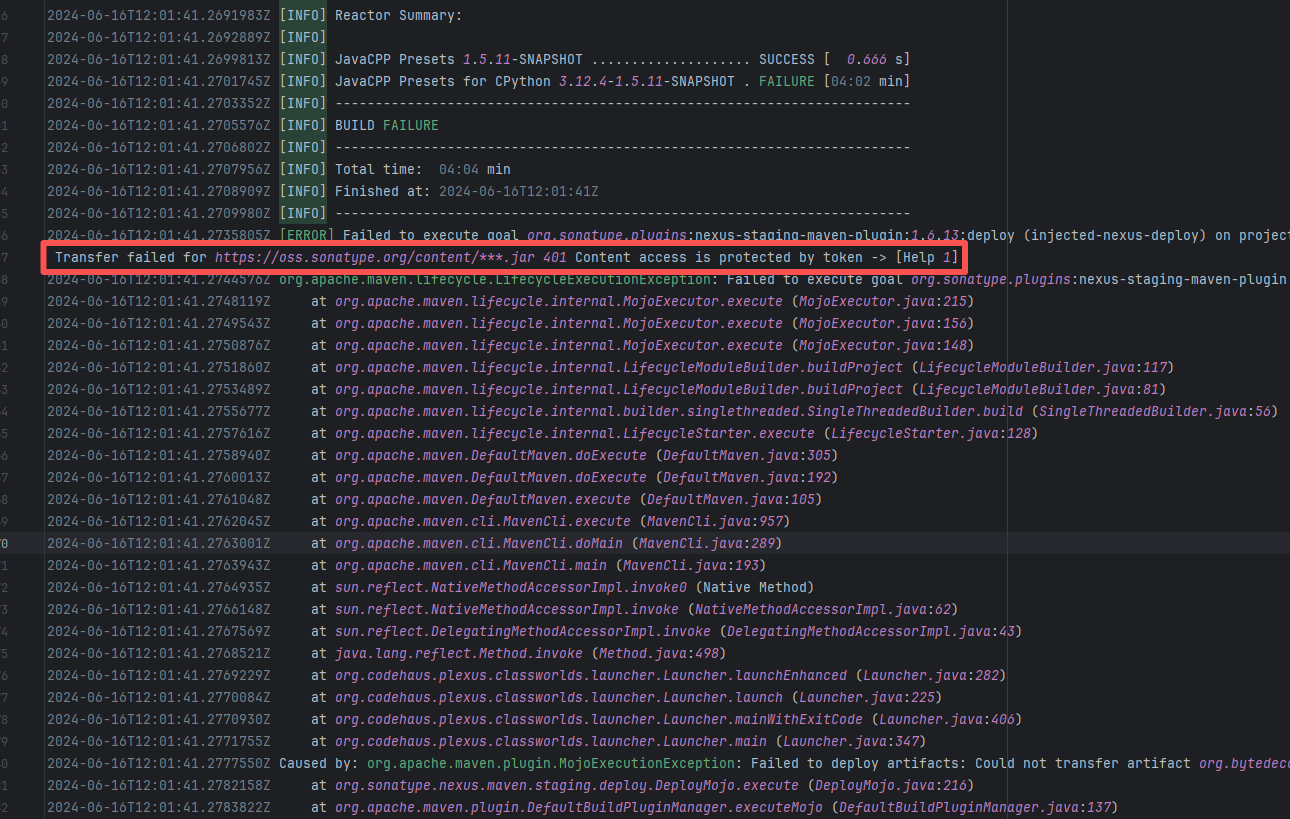1290x819 pixels.
Task: Open the DefaultBuildPluginManager.java:137 reference
Action: tap(978, 807)
